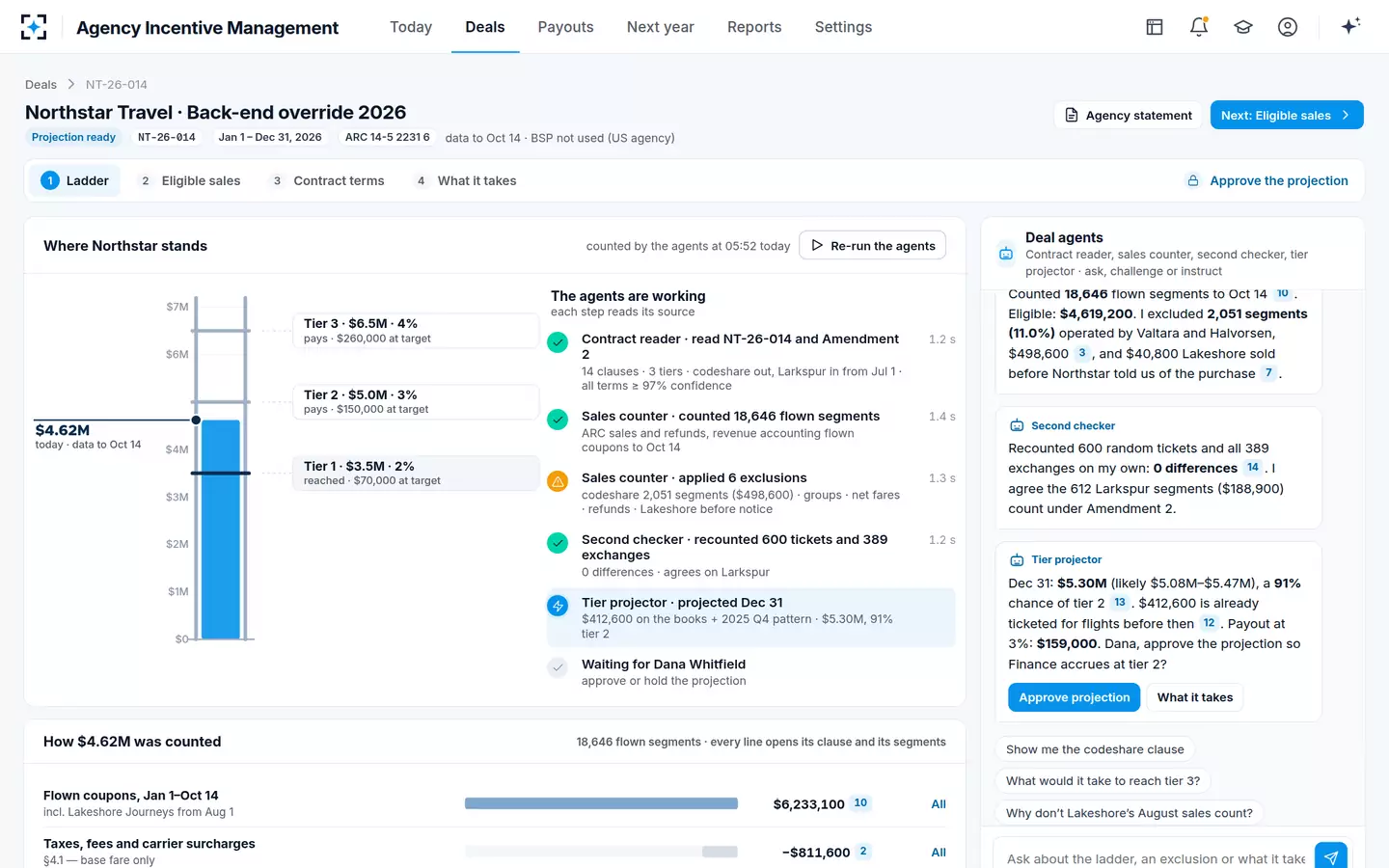Open source citation 12 after flights before then
This screenshot has width=1389, height=868.
[1209, 622]
